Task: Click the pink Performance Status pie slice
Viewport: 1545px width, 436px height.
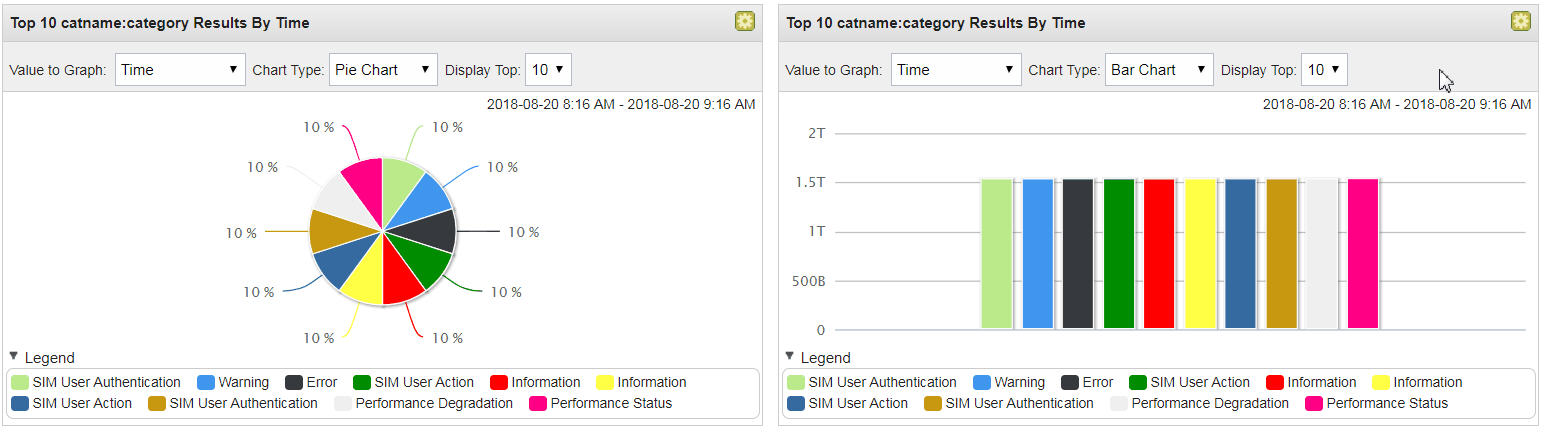Action: pos(364,180)
